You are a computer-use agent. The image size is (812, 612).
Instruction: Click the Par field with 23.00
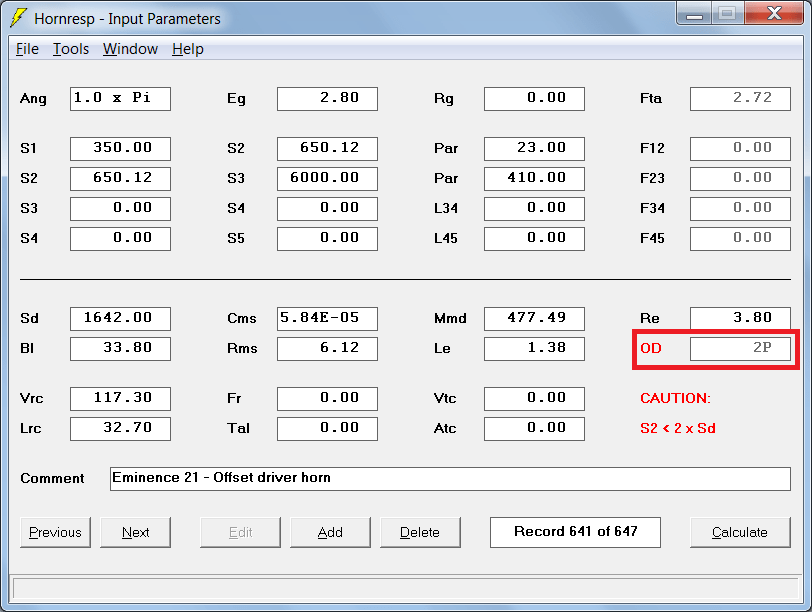[x=534, y=149]
